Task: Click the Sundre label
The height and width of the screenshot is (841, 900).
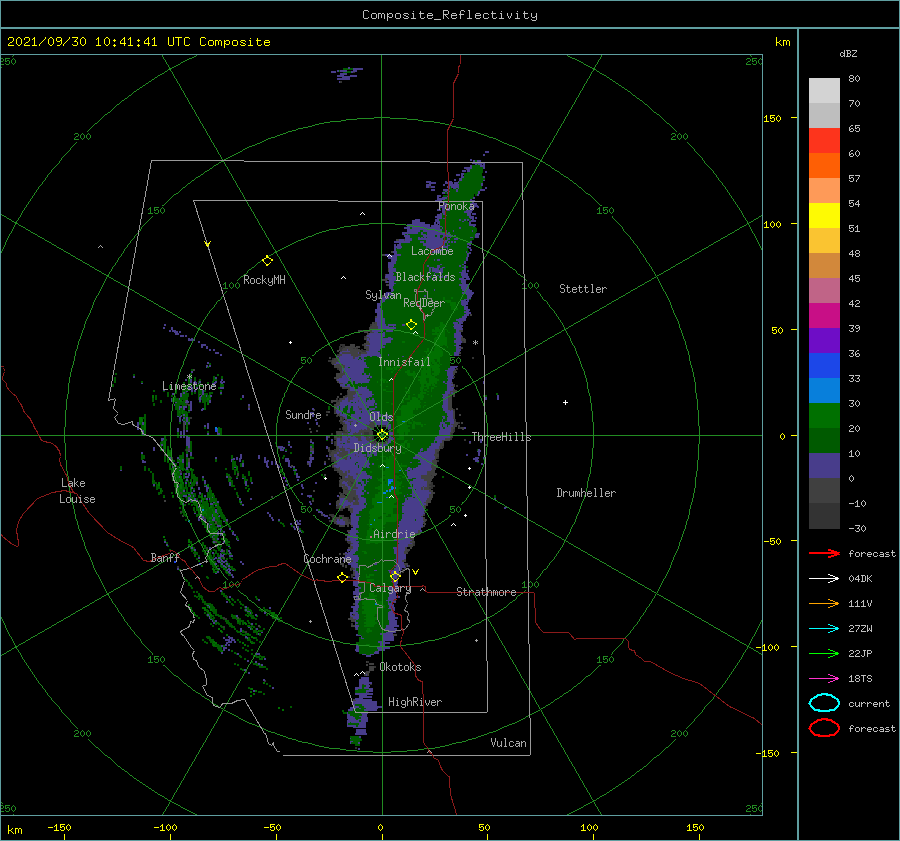Action: point(303,414)
